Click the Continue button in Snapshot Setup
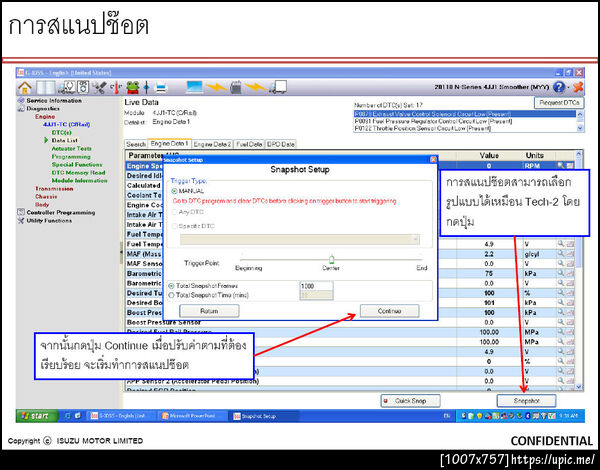 [x=390, y=311]
